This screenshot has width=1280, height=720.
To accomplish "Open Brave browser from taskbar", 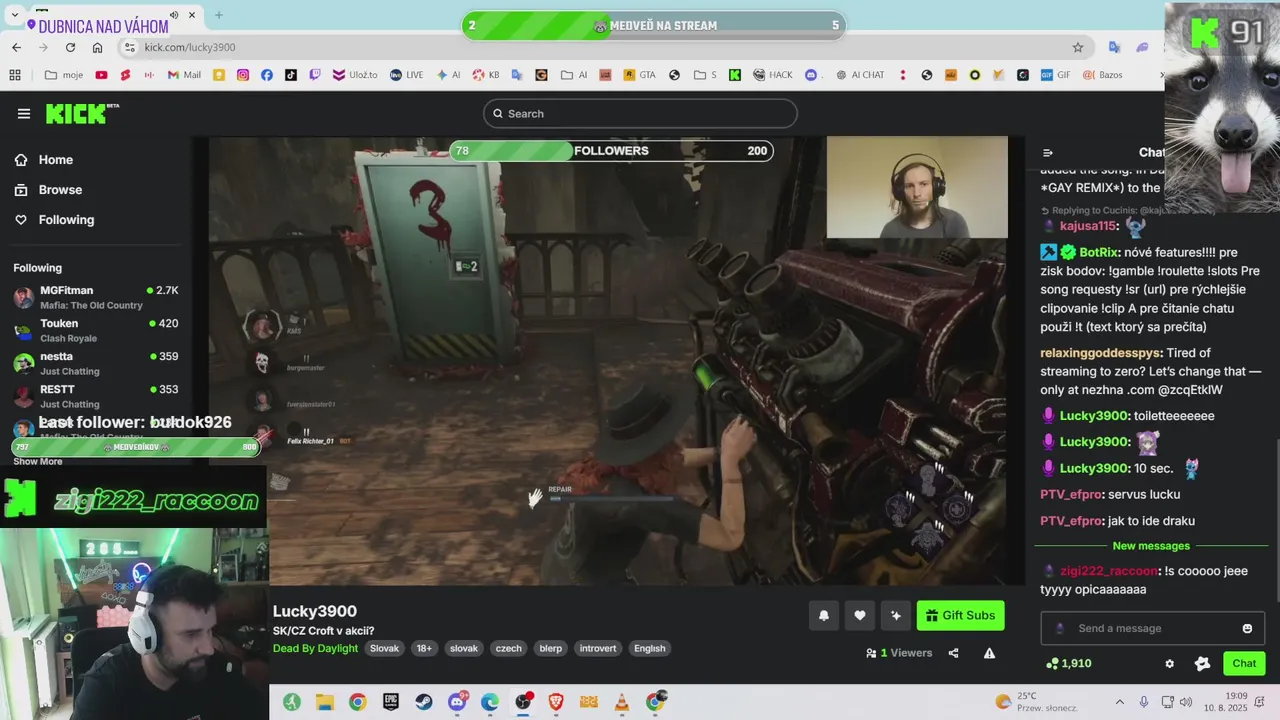I will pos(556,702).
